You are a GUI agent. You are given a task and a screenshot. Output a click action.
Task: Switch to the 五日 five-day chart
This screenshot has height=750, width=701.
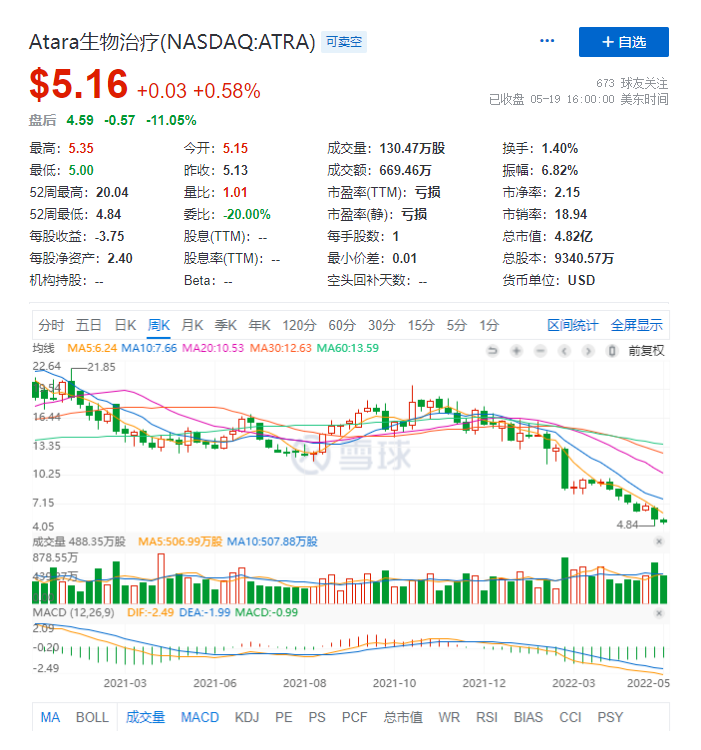coord(88,325)
